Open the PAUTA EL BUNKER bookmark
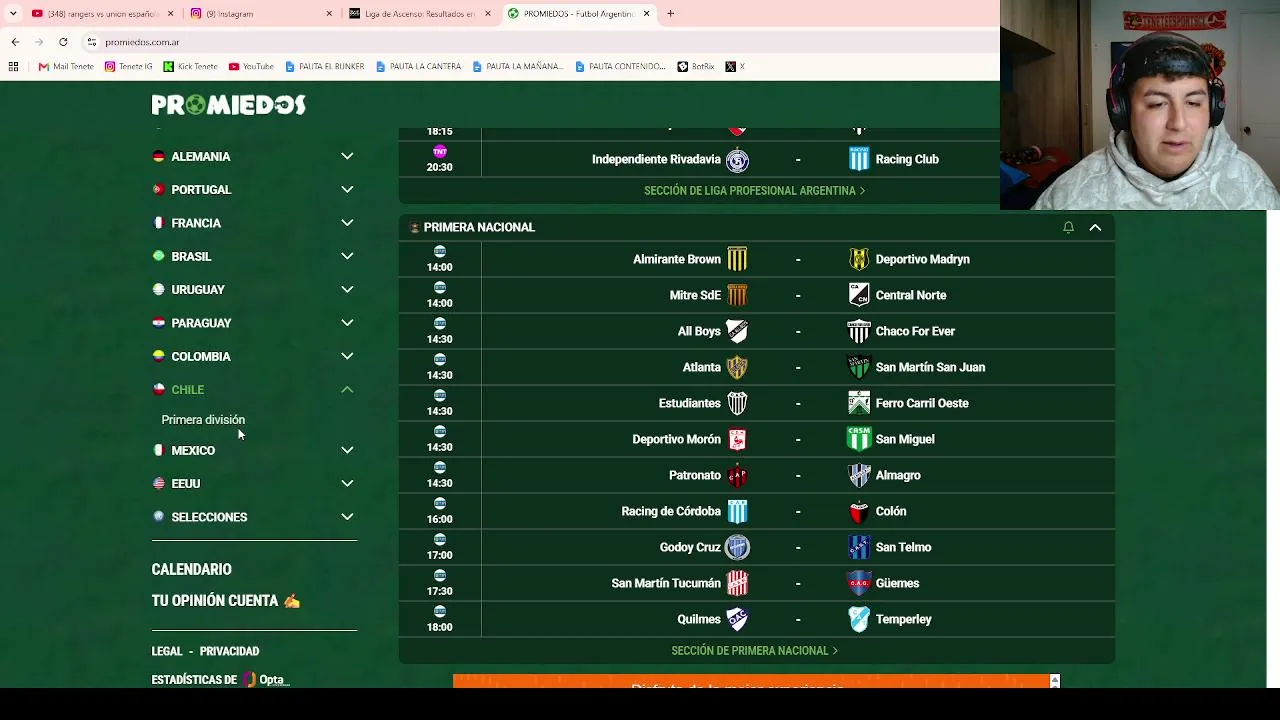 [x=324, y=67]
